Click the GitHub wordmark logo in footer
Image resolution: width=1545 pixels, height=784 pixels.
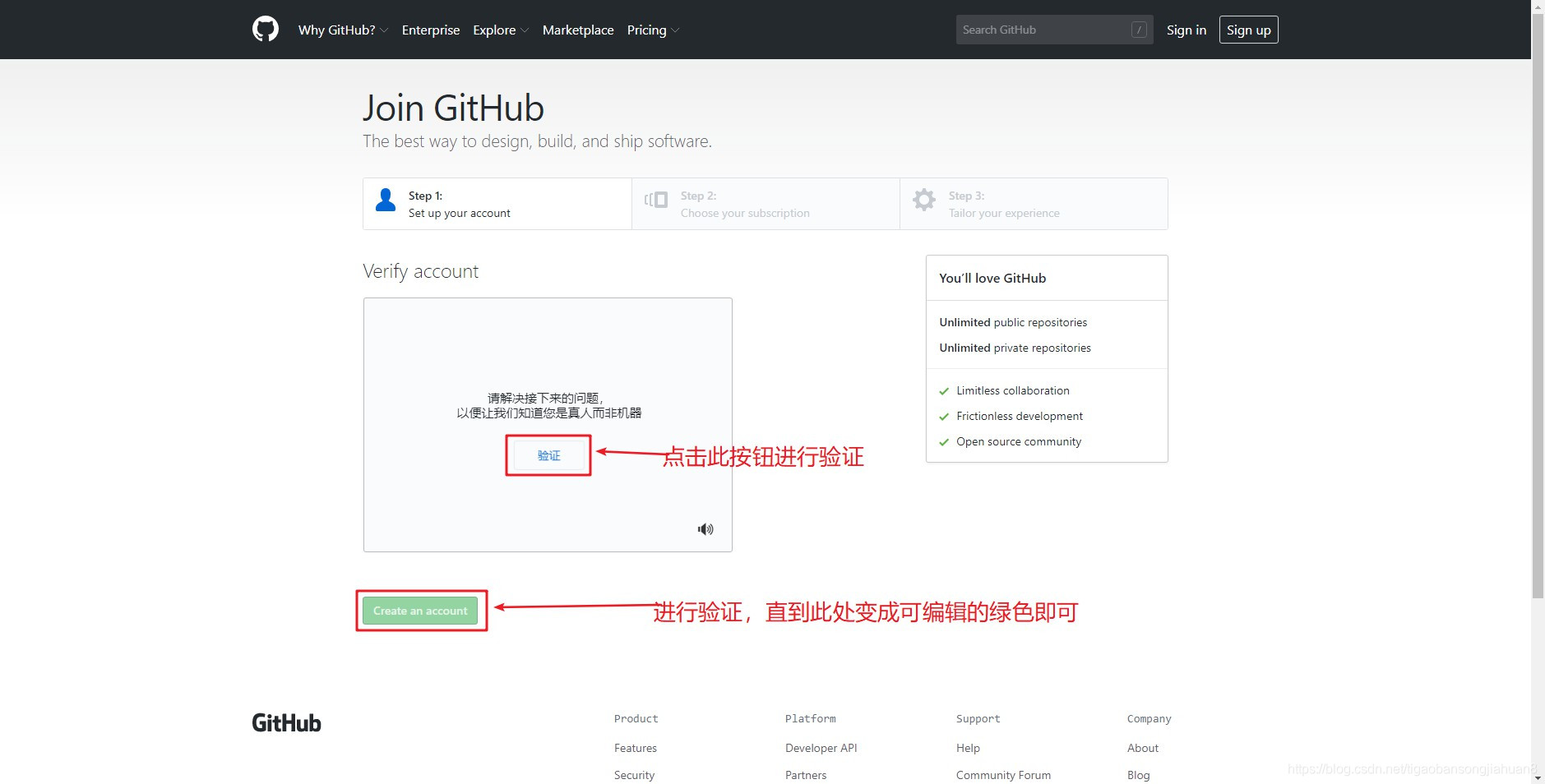286,723
